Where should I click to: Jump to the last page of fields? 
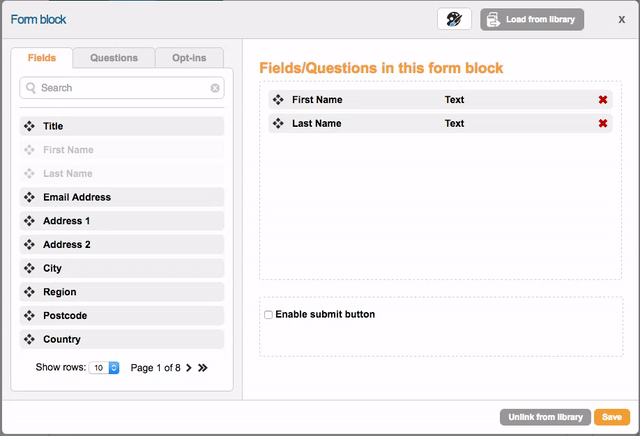pos(203,368)
